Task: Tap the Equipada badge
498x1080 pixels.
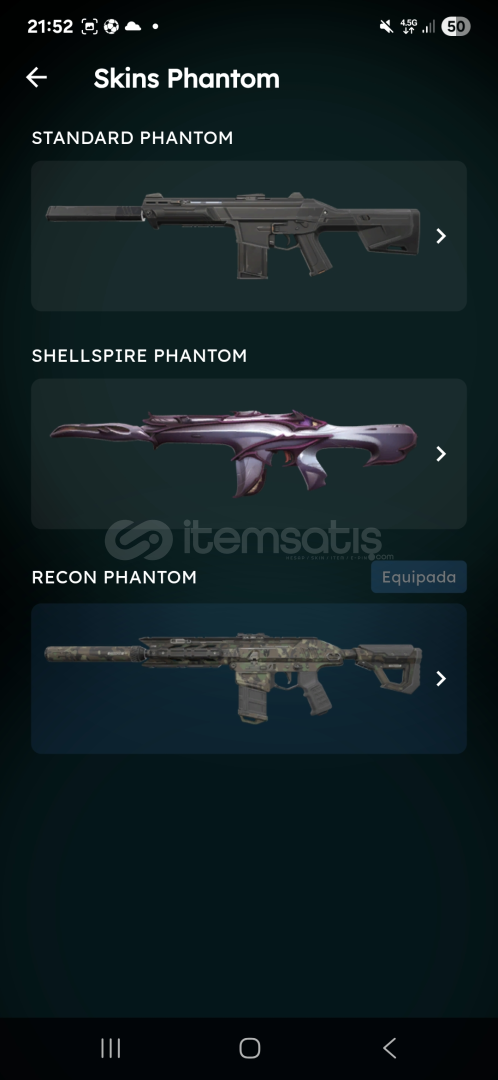Action: 419,577
